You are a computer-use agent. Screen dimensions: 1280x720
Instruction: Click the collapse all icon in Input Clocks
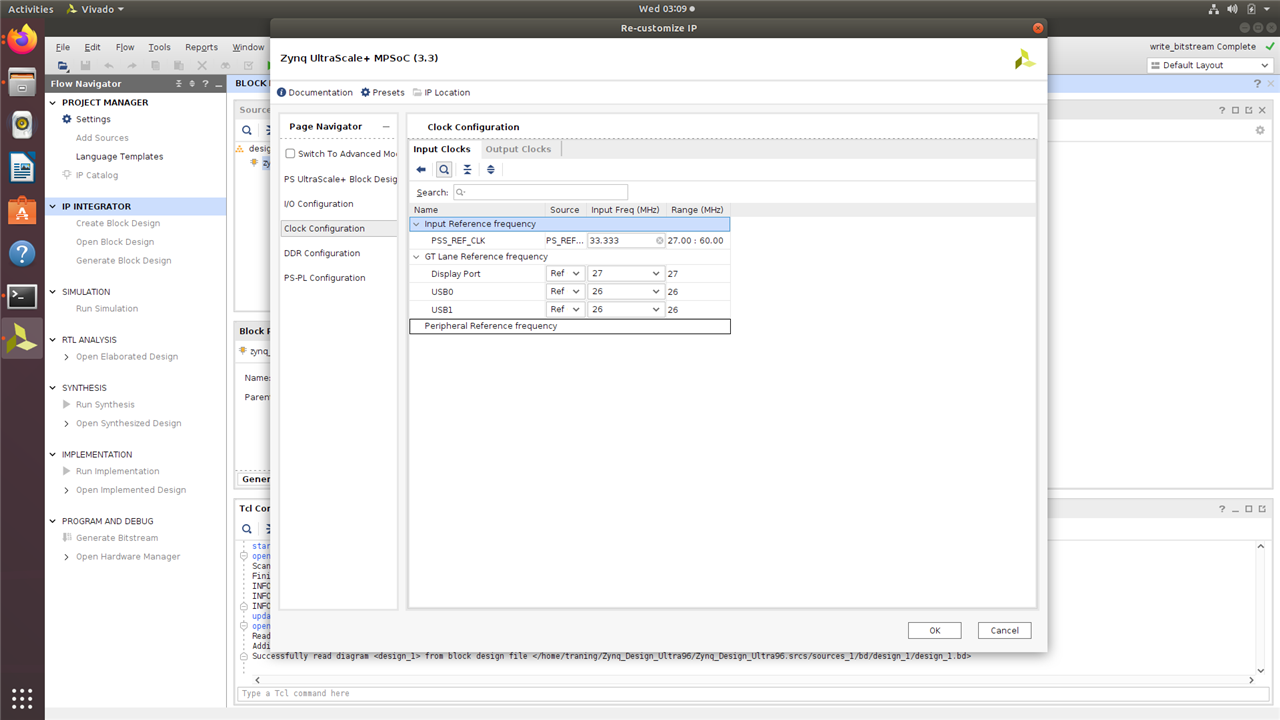[x=467, y=170]
